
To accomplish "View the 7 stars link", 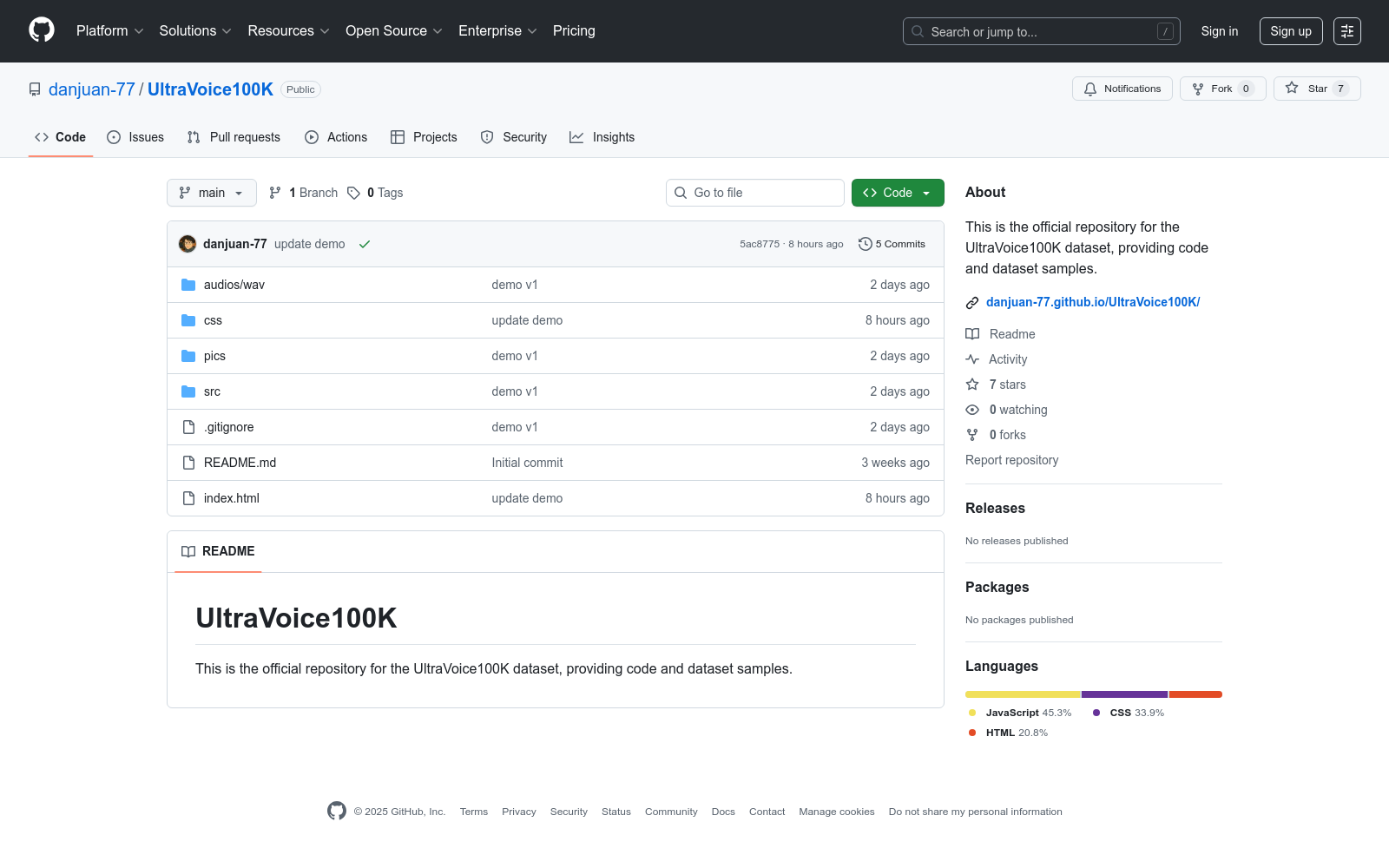I will pyautogui.click(x=997, y=385).
